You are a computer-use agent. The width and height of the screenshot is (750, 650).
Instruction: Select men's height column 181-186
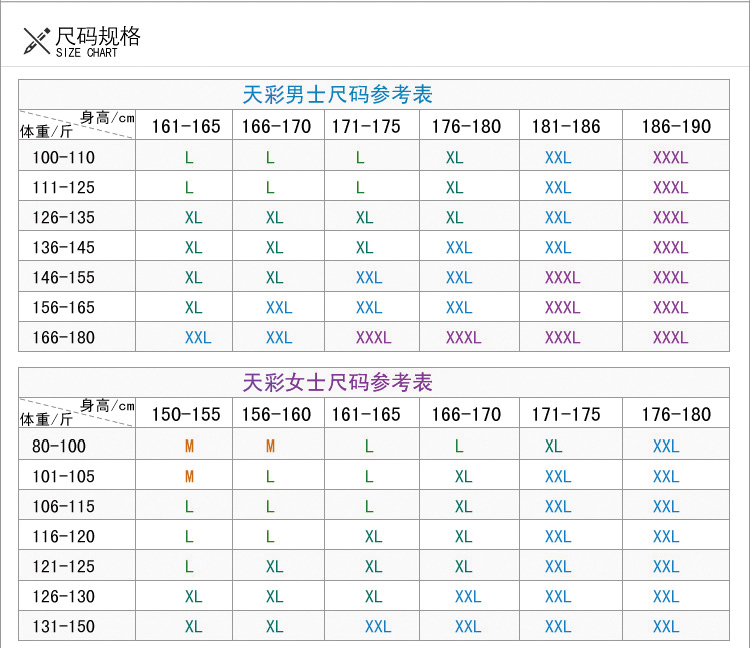tap(566, 127)
